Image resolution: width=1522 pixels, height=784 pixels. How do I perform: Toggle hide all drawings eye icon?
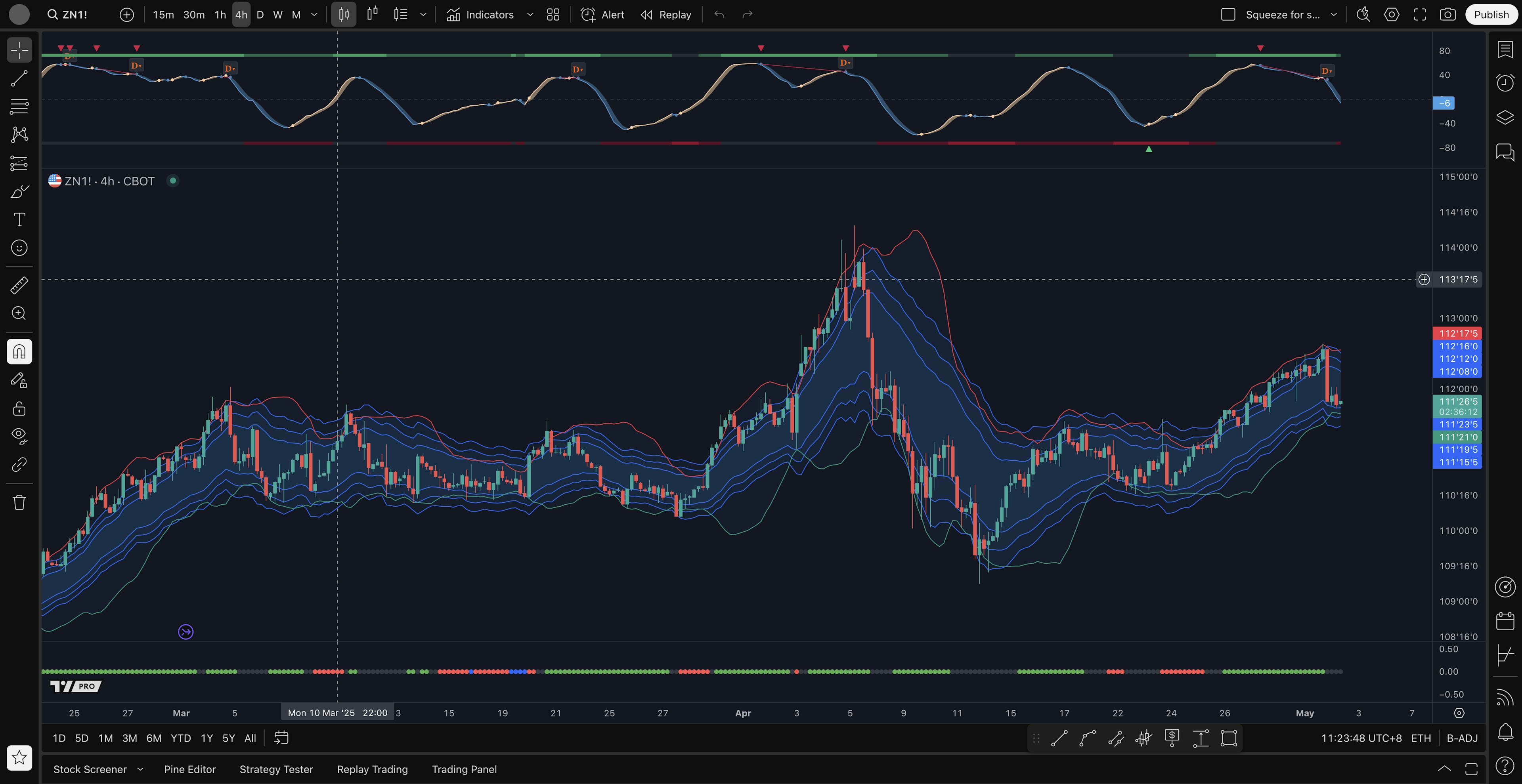pos(19,436)
